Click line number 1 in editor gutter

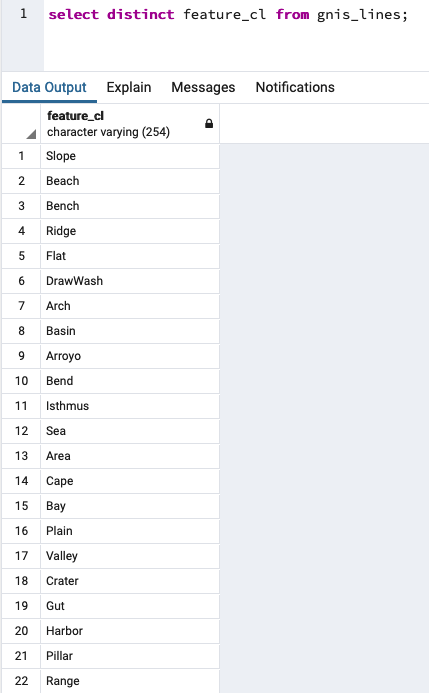point(23,14)
